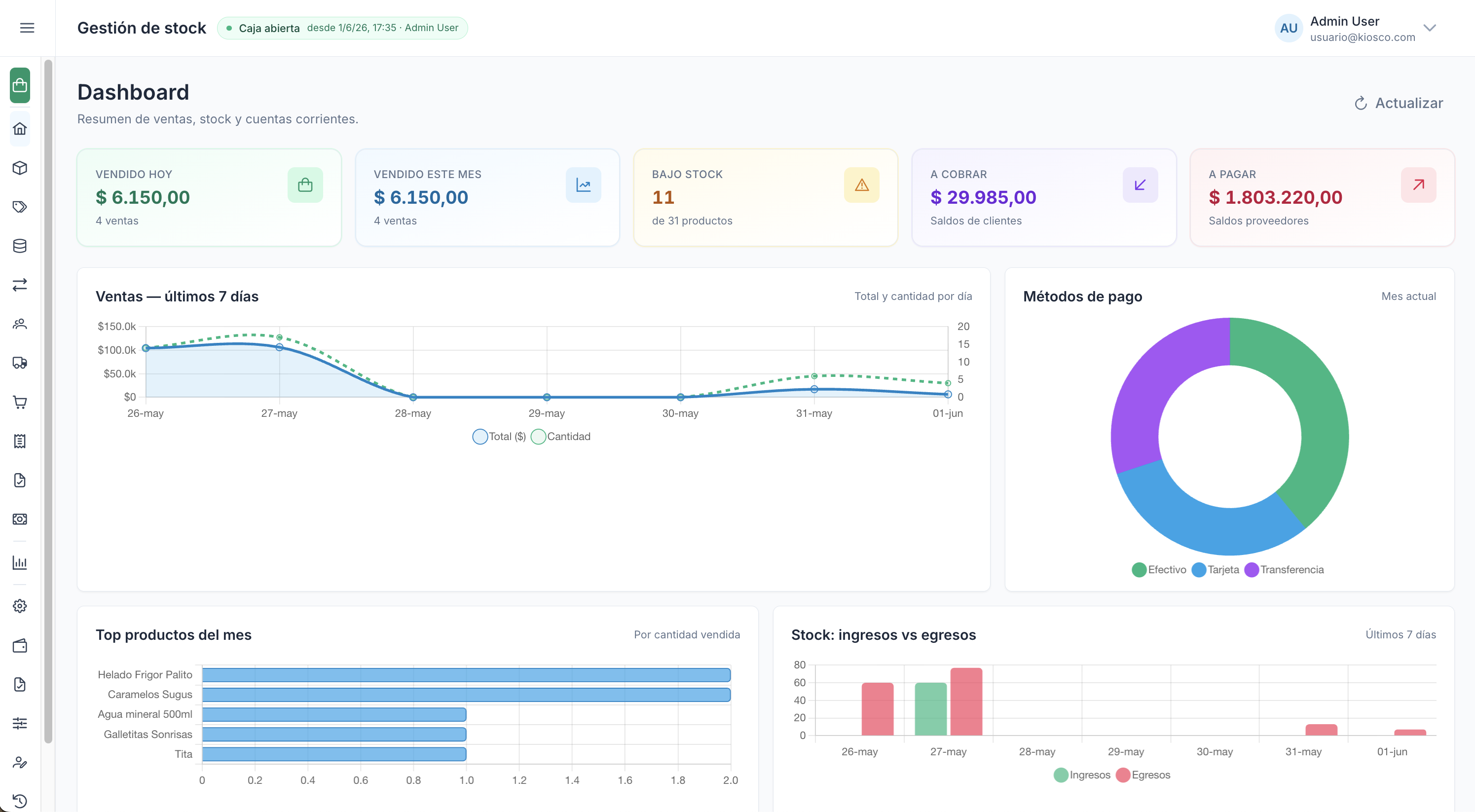This screenshot has height=812, width=1475.
Task: Open the database stack icon in sidebar
Action: (x=20, y=246)
